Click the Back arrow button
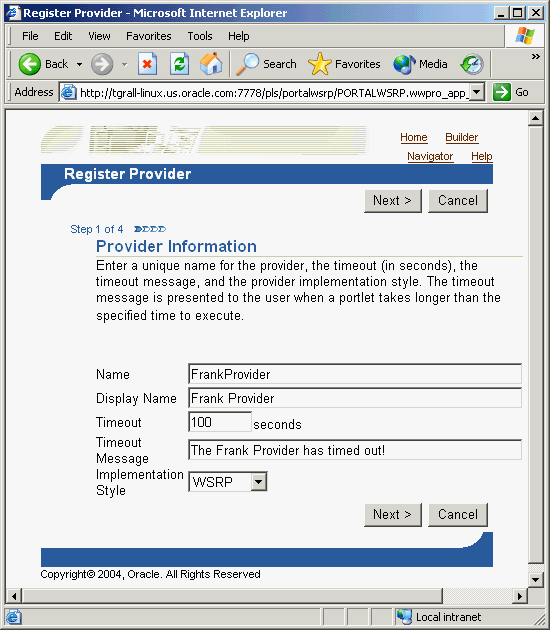This screenshot has width=550, height=630. pyautogui.click(x=30, y=64)
